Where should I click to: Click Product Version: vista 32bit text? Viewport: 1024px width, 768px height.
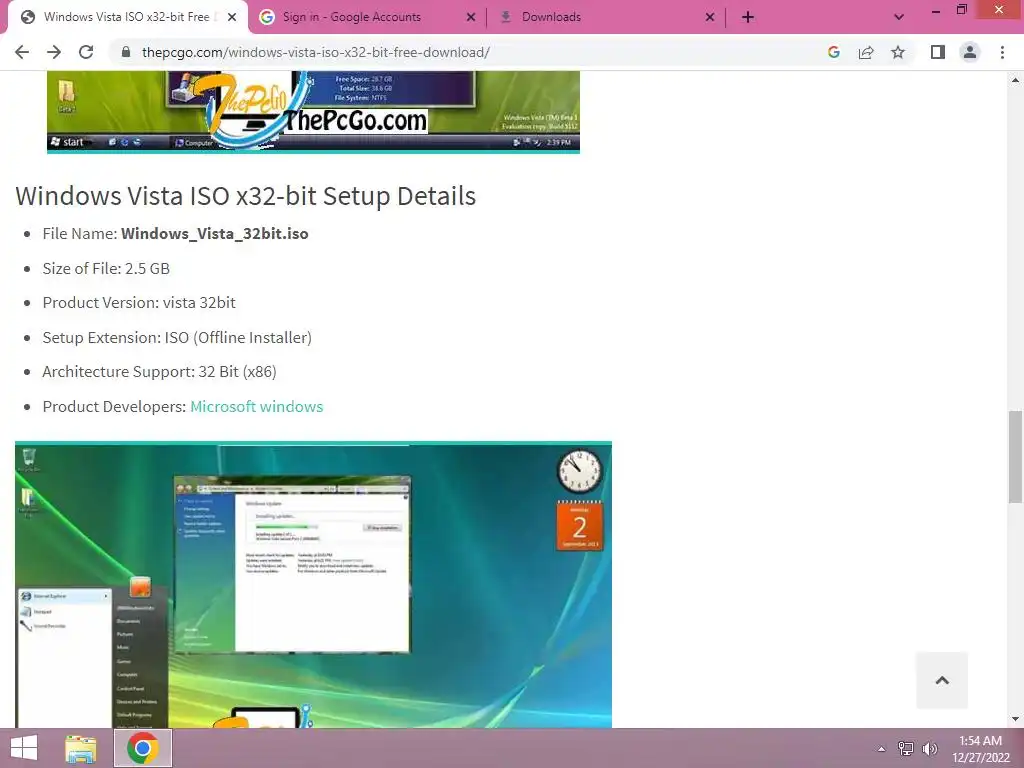[x=139, y=303]
